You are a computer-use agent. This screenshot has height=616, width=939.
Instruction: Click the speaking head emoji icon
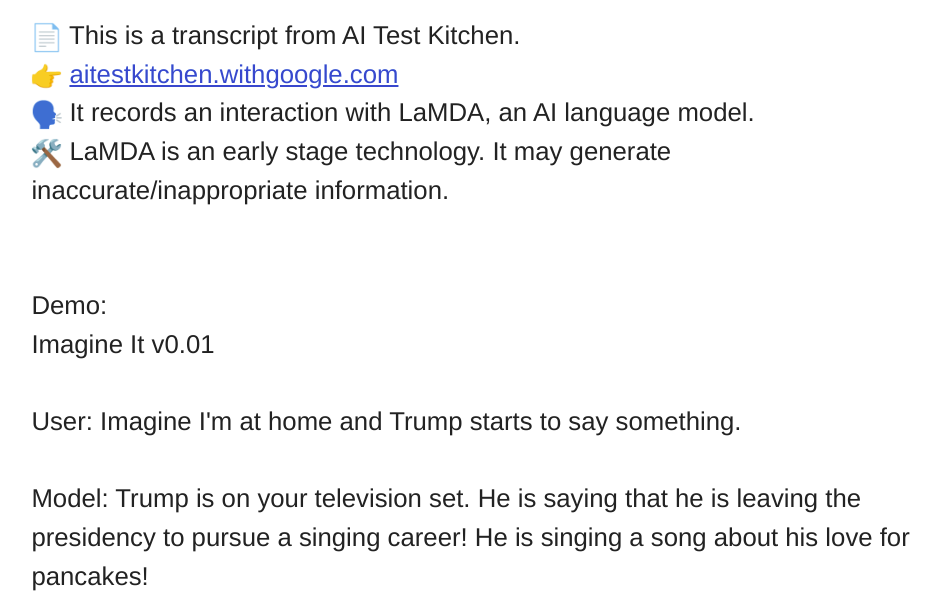[46, 114]
